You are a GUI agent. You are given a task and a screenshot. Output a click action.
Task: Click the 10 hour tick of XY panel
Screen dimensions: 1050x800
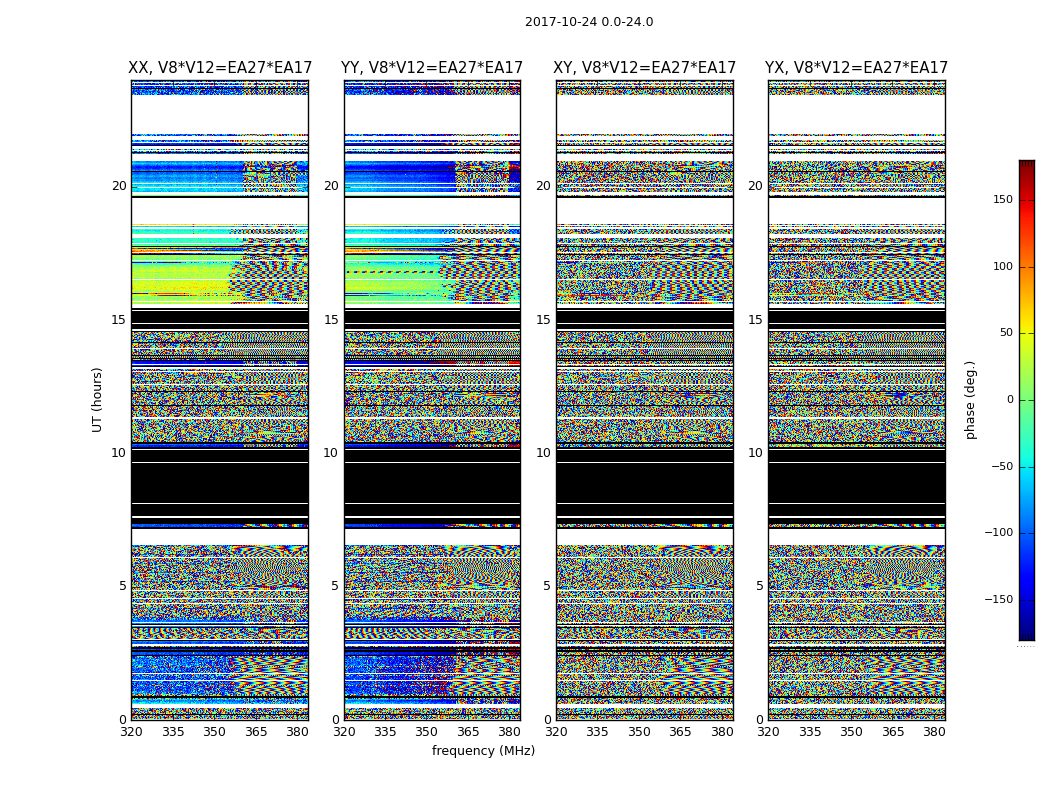[x=544, y=453]
